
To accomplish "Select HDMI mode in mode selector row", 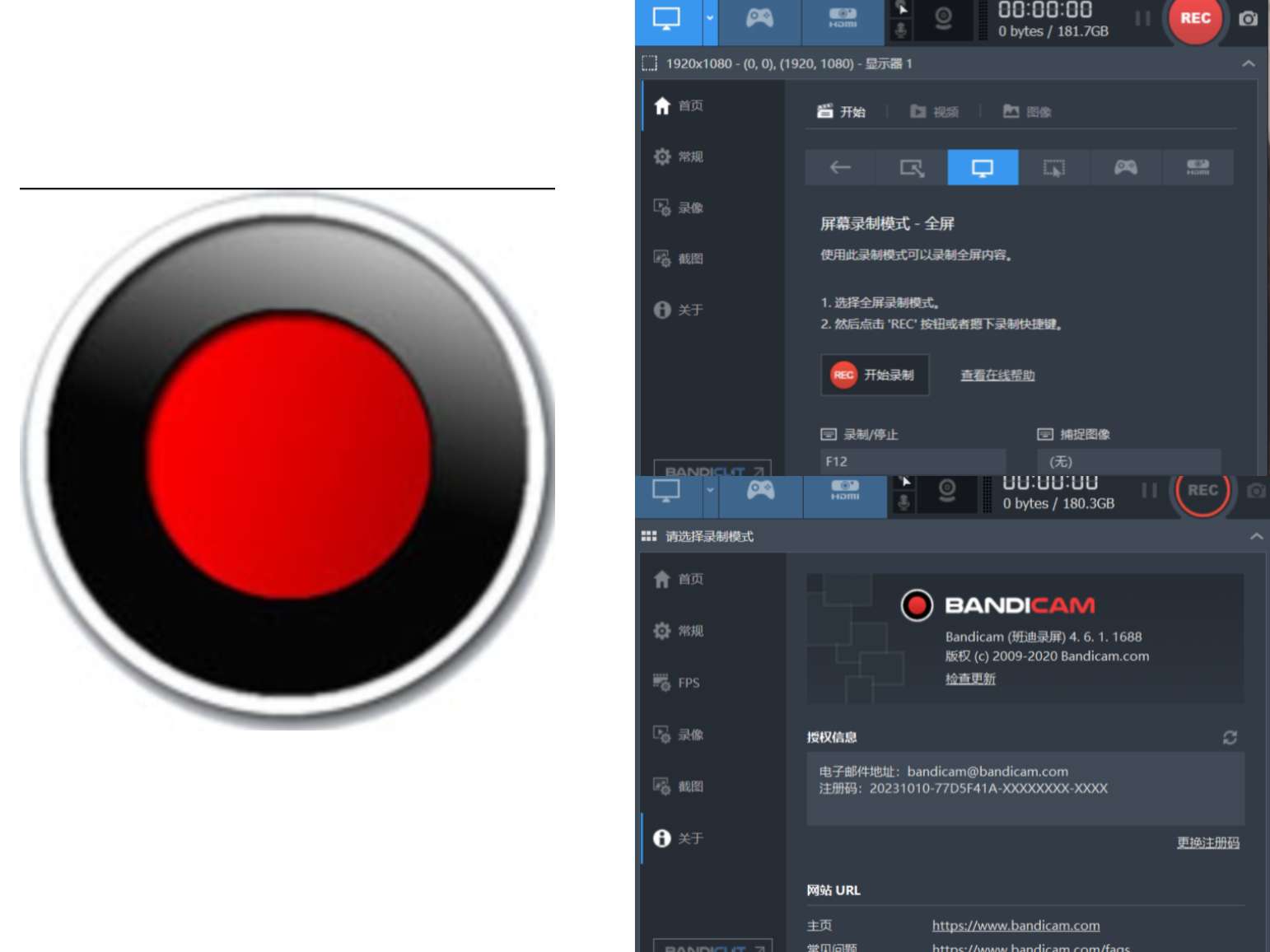I will 1198,168.
